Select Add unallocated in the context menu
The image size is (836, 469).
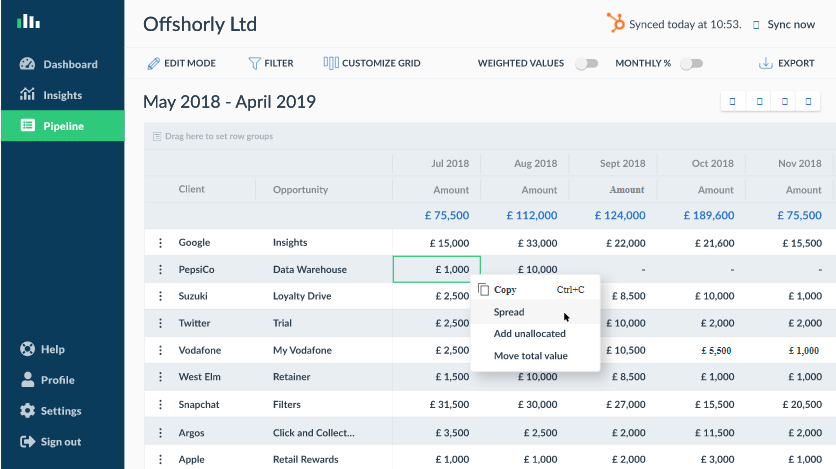[x=535, y=334]
